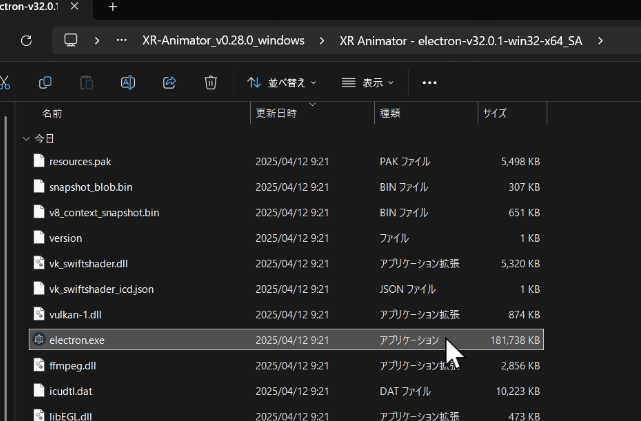Click the Copy icon in toolbar
641x421 pixels.
[45, 82]
